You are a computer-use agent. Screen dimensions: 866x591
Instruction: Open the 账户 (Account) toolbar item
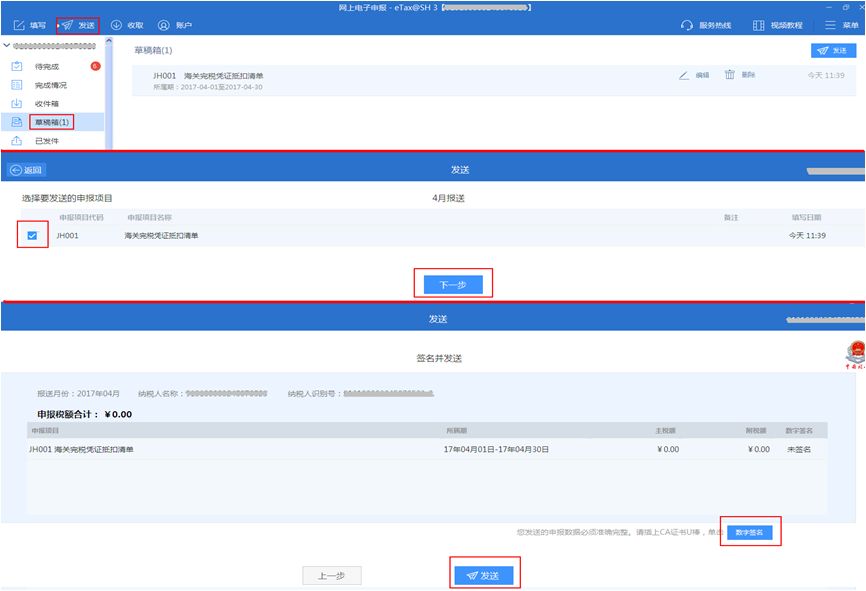click(164, 25)
